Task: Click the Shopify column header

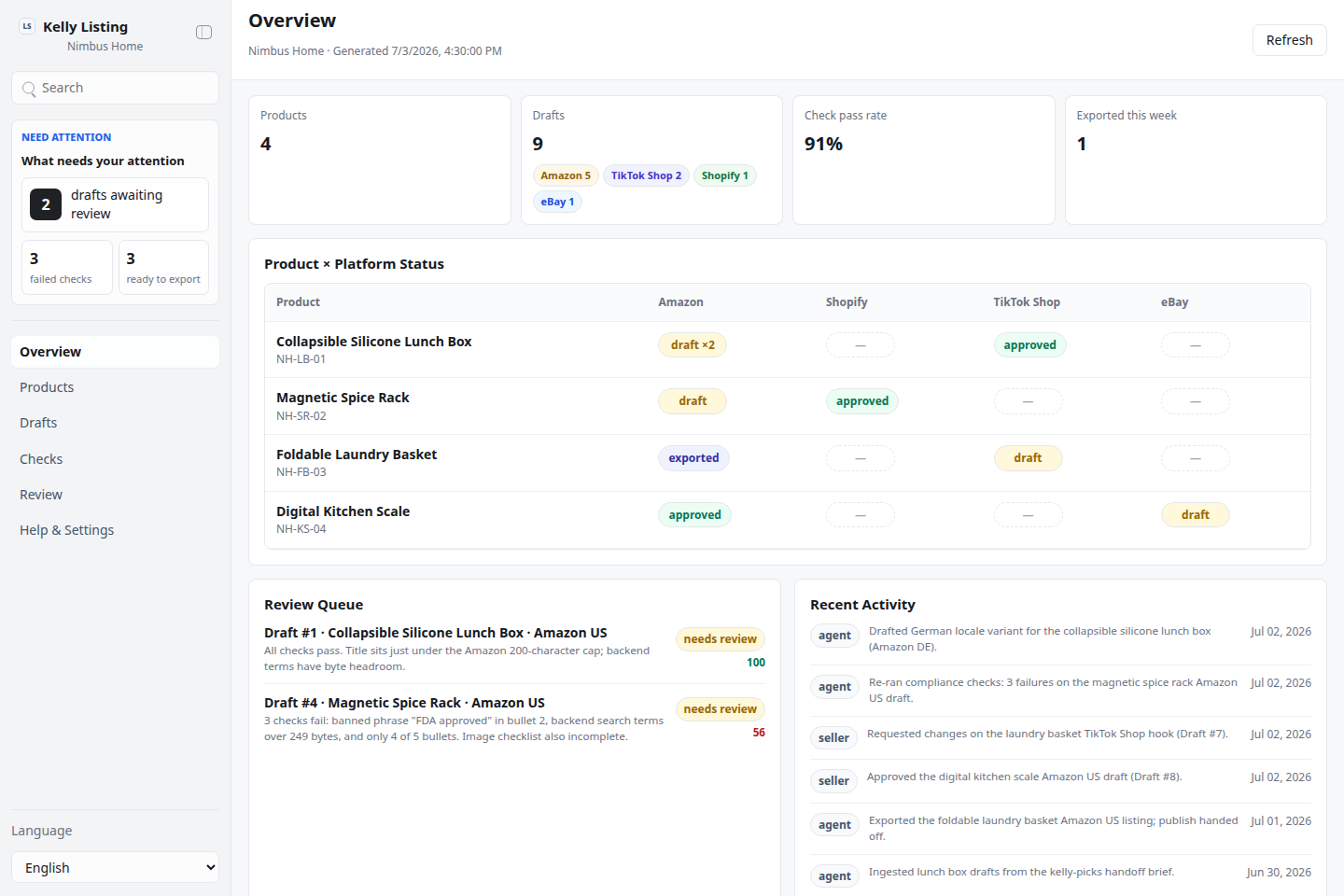Action: [x=847, y=302]
